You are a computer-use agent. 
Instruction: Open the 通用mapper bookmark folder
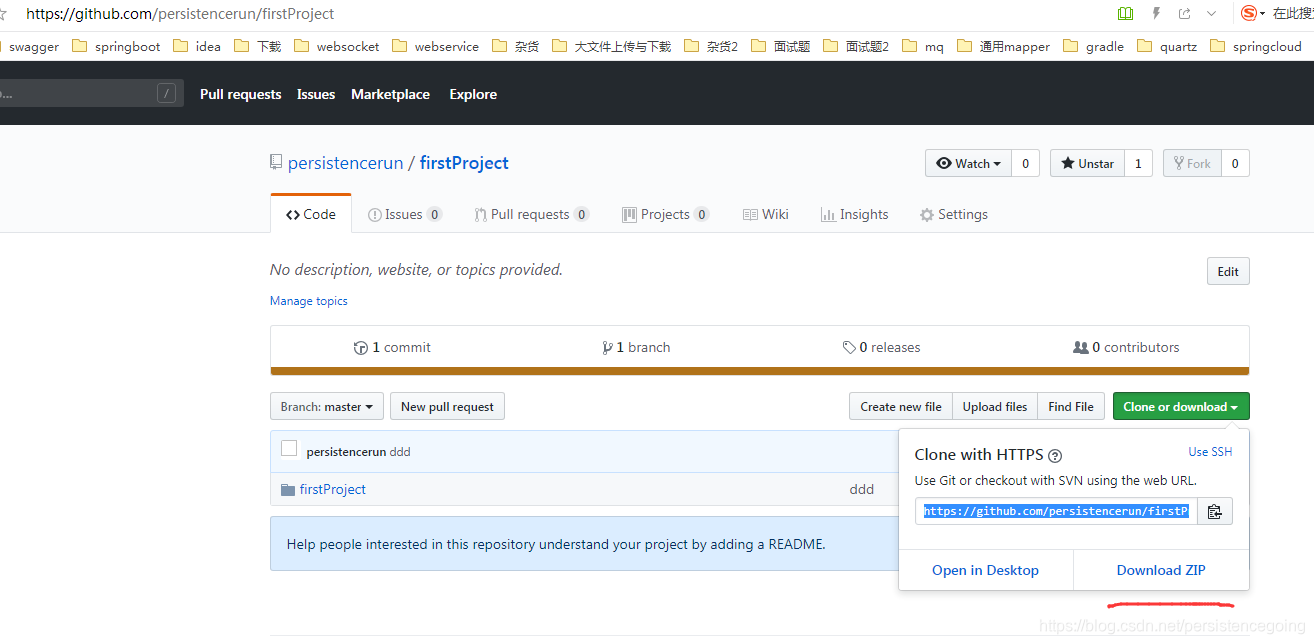[1003, 46]
